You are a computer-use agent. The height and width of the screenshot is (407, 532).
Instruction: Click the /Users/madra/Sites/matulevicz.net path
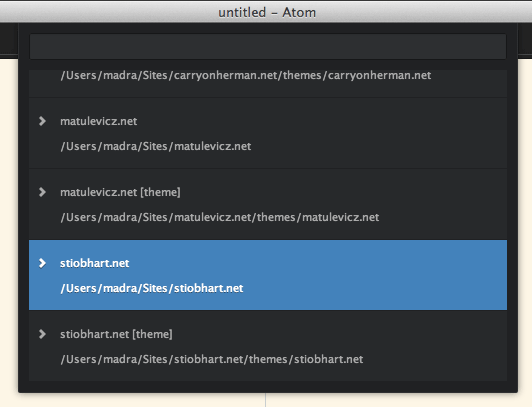click(x=156, y=146)
